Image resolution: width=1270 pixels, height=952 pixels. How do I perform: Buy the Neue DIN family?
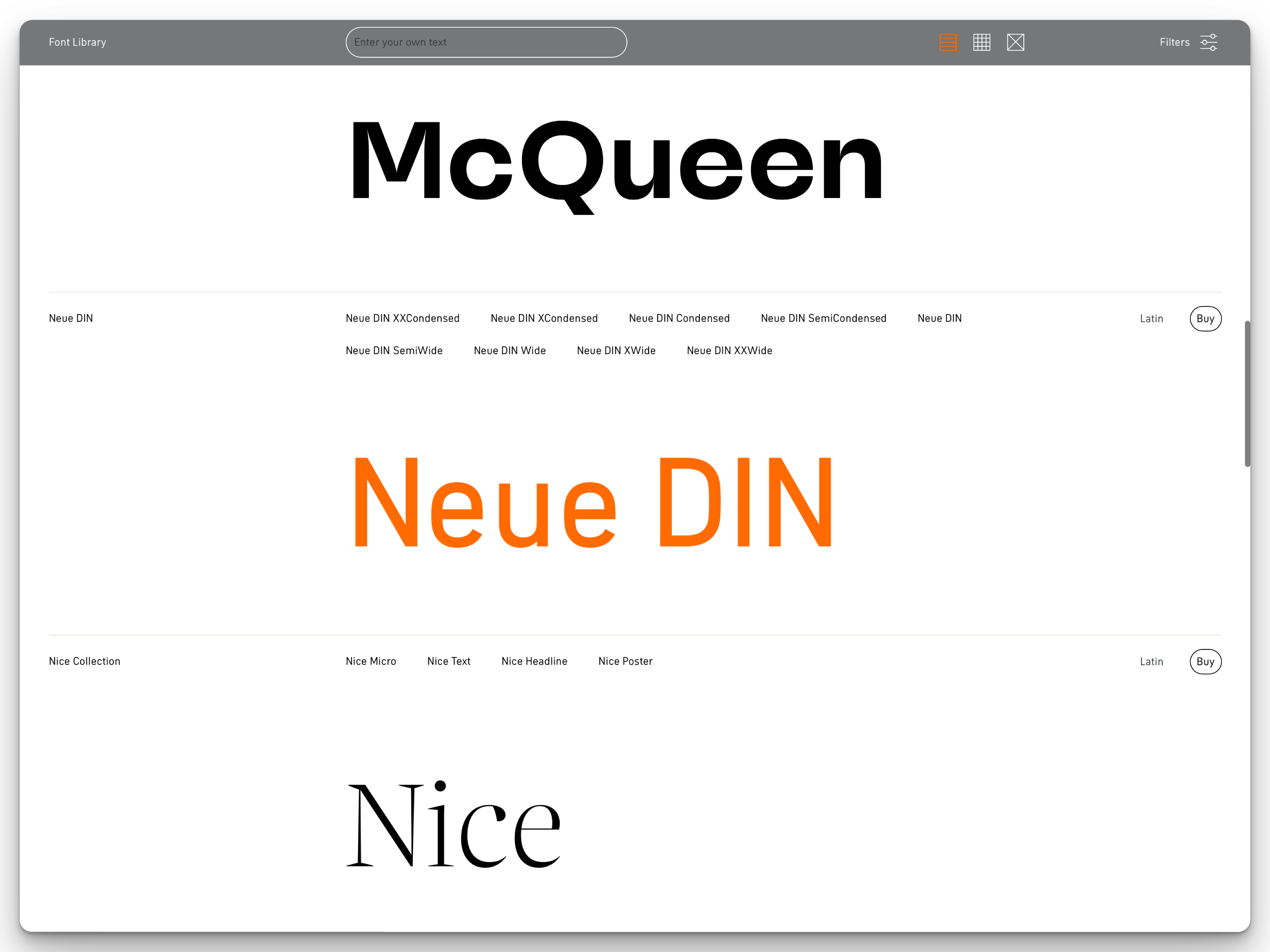tap(1205, 319)
